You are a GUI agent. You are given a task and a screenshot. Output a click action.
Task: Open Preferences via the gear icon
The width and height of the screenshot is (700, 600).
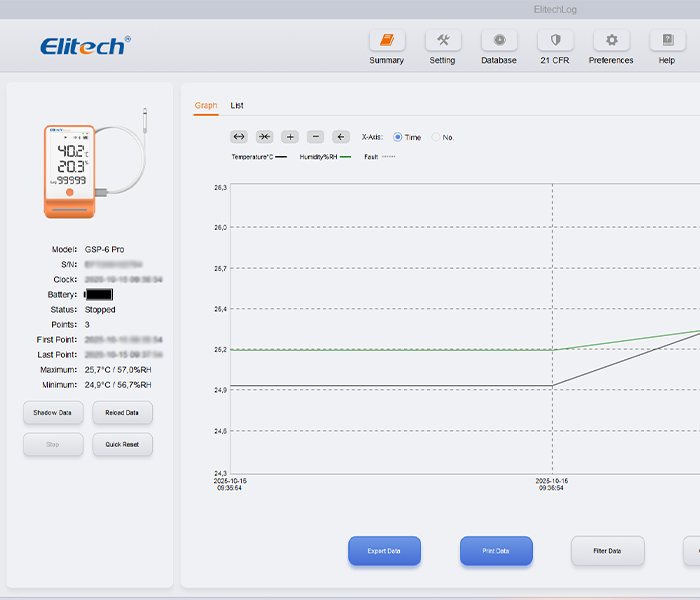(611, 41)
